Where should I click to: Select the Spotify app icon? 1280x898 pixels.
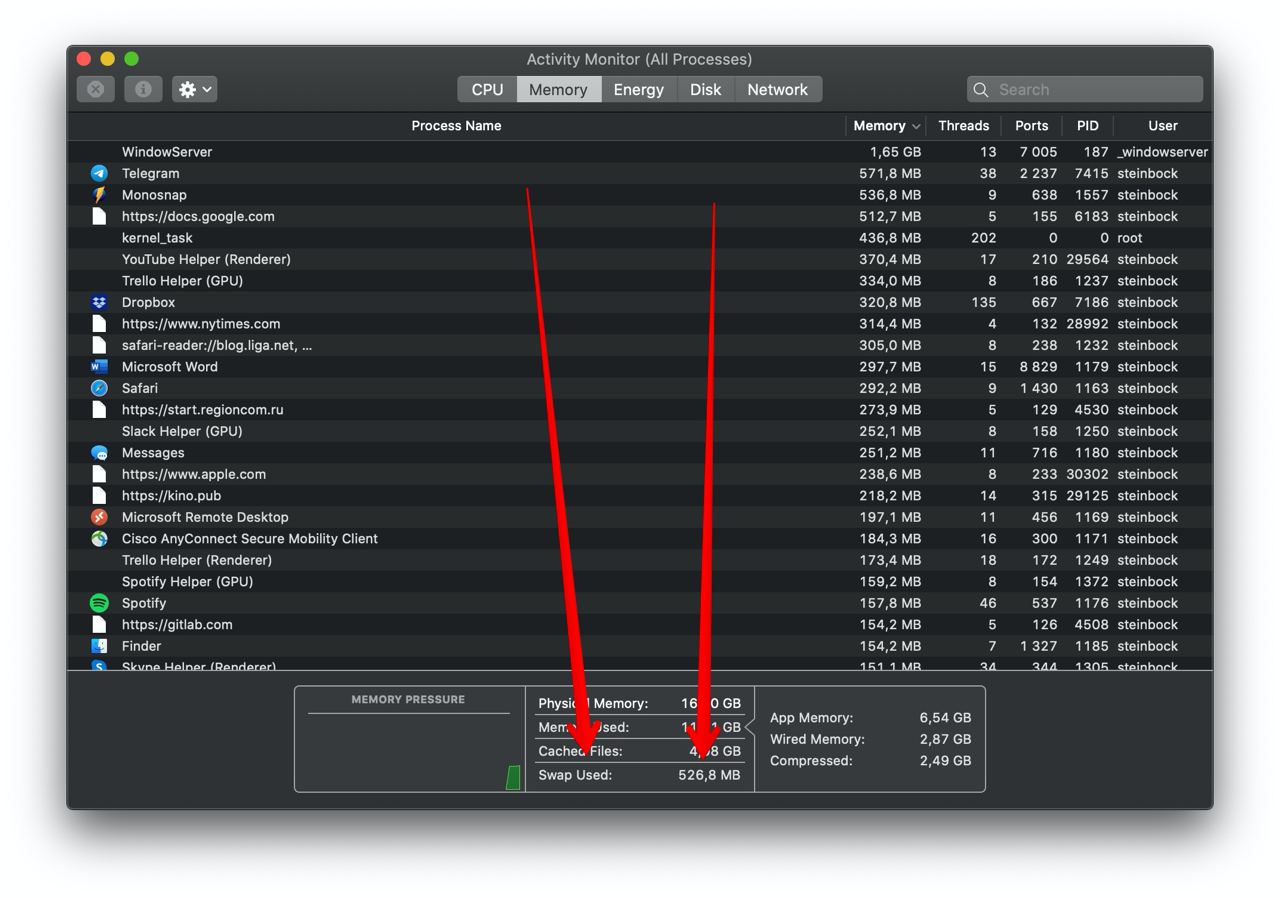99,603
